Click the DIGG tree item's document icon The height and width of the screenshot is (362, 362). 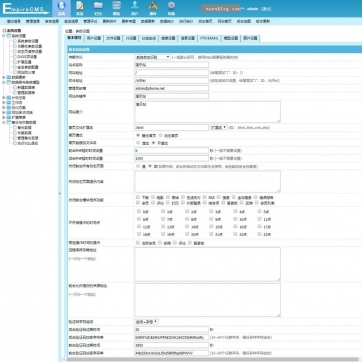pos(15,57)
